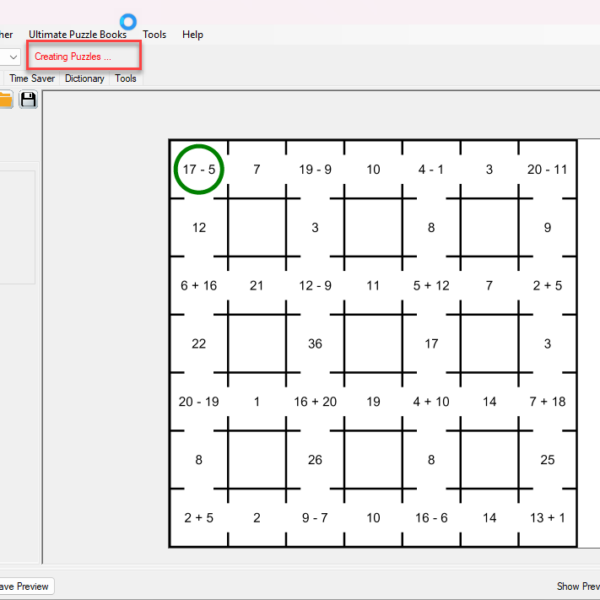The height and width of the screenshot is (600, 600).
Task: Select the 4 + 10 puzzle cell
Action: [x=431, y=402]
